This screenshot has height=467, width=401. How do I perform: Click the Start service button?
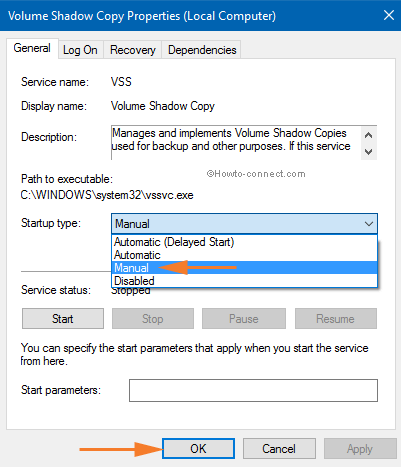coord(63,319)
